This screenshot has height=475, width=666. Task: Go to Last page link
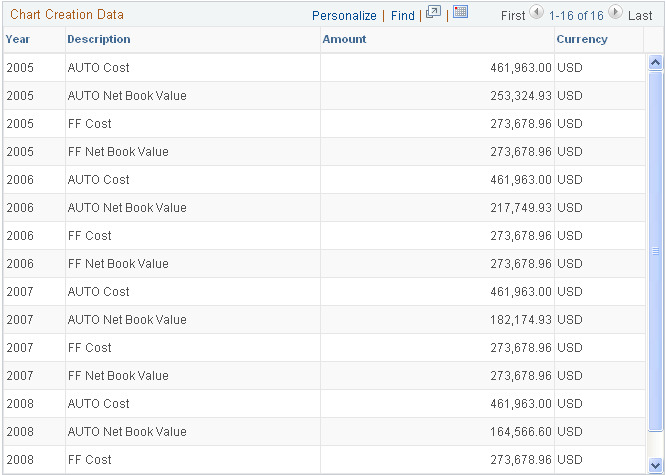[640, 16]
